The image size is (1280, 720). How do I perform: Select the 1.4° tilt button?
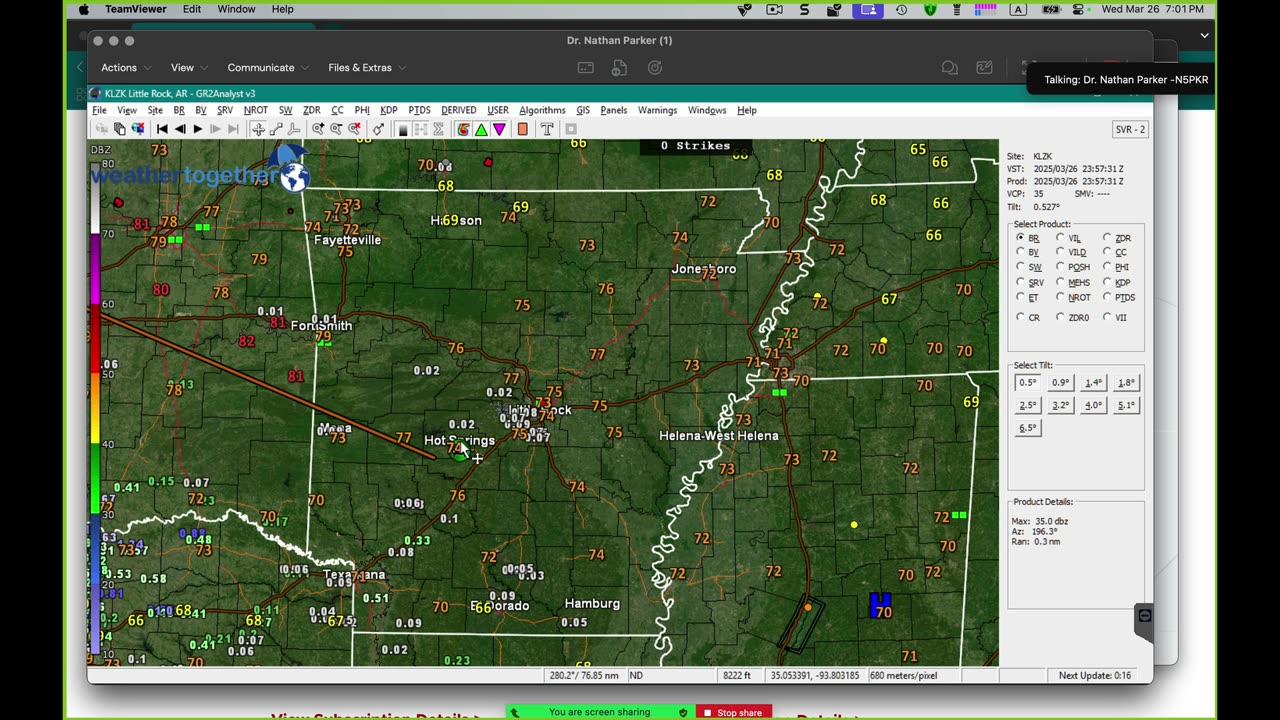point(1093,383)
